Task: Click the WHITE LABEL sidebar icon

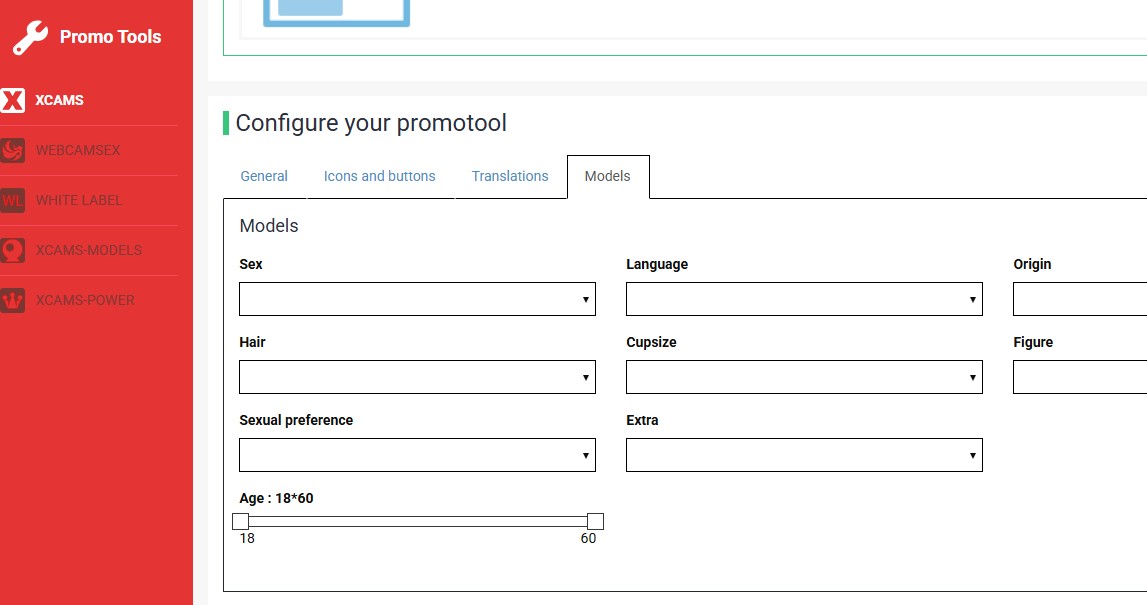Action: coord(13,200)
